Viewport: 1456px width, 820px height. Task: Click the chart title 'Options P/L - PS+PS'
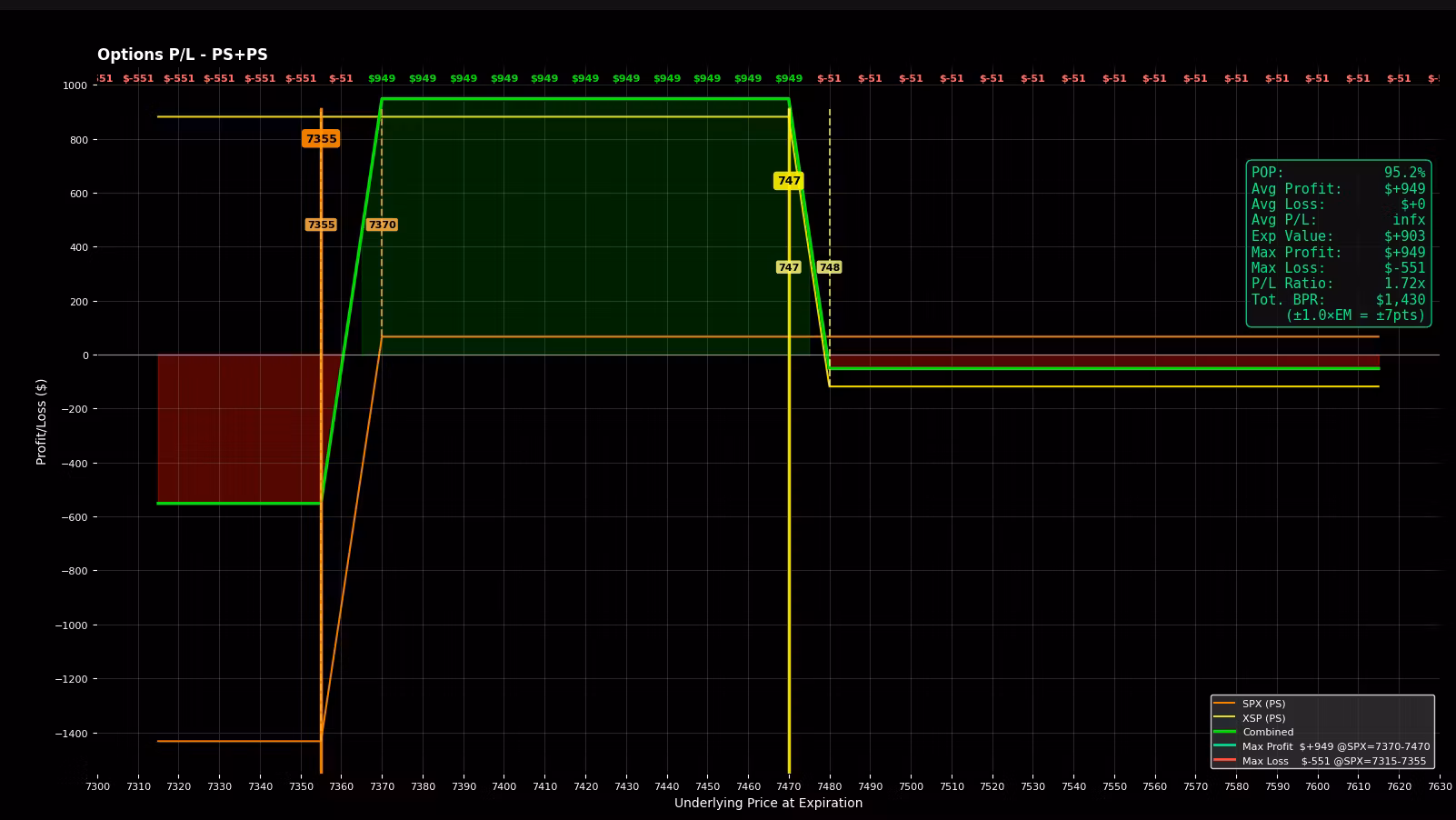(183, 55)
